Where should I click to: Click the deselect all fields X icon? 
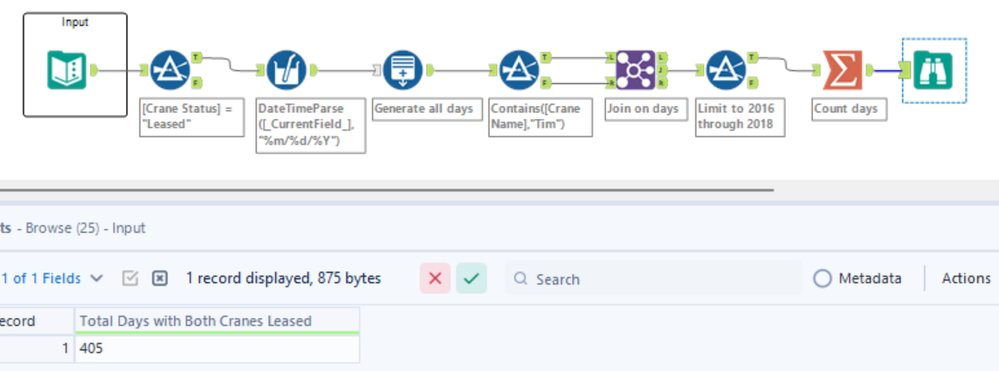click(x=160, y=279)
